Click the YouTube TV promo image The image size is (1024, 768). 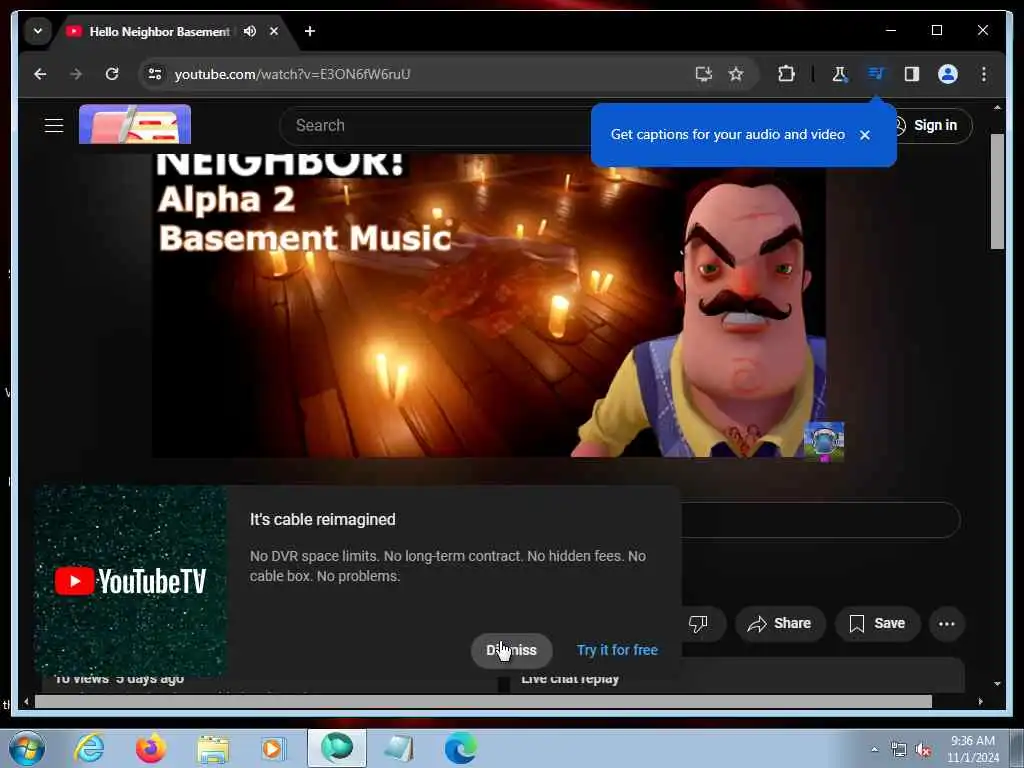coord(131,581)
